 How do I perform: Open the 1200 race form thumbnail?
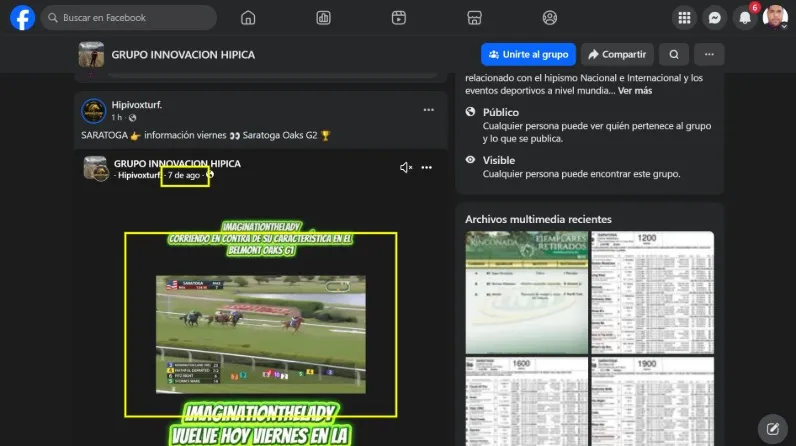(x=653, y=292)
